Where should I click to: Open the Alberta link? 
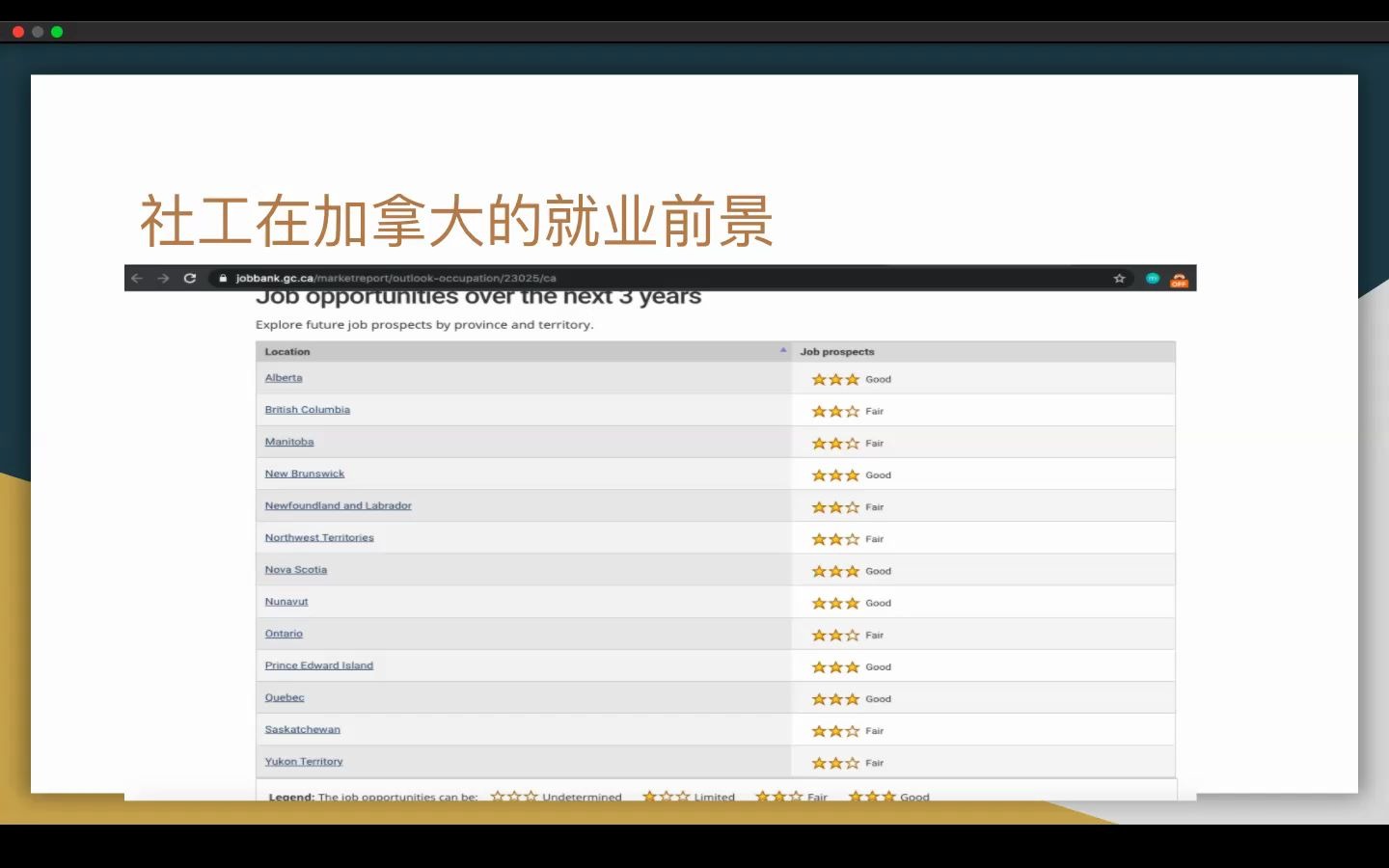(284, 378)
